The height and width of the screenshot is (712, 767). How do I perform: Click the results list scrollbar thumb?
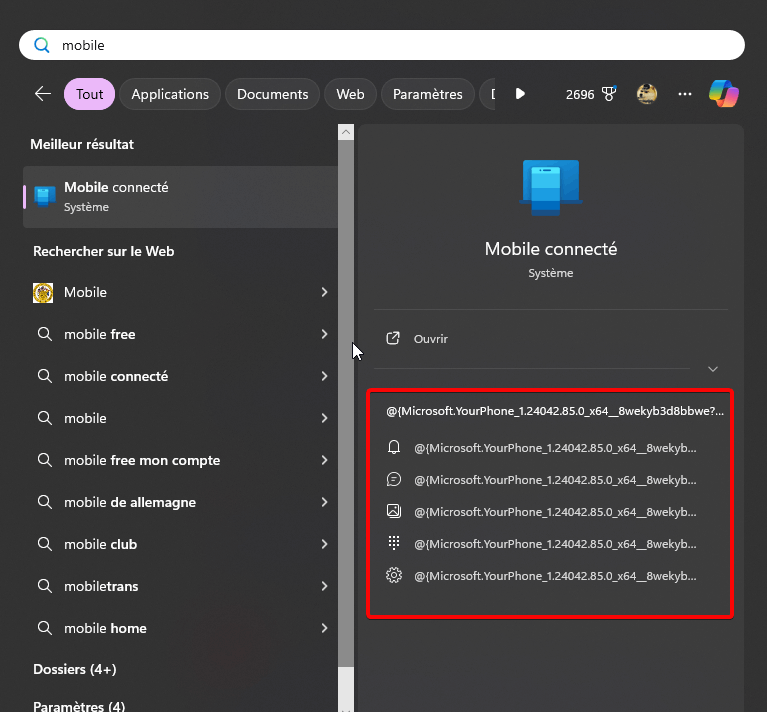coord(346,403)
